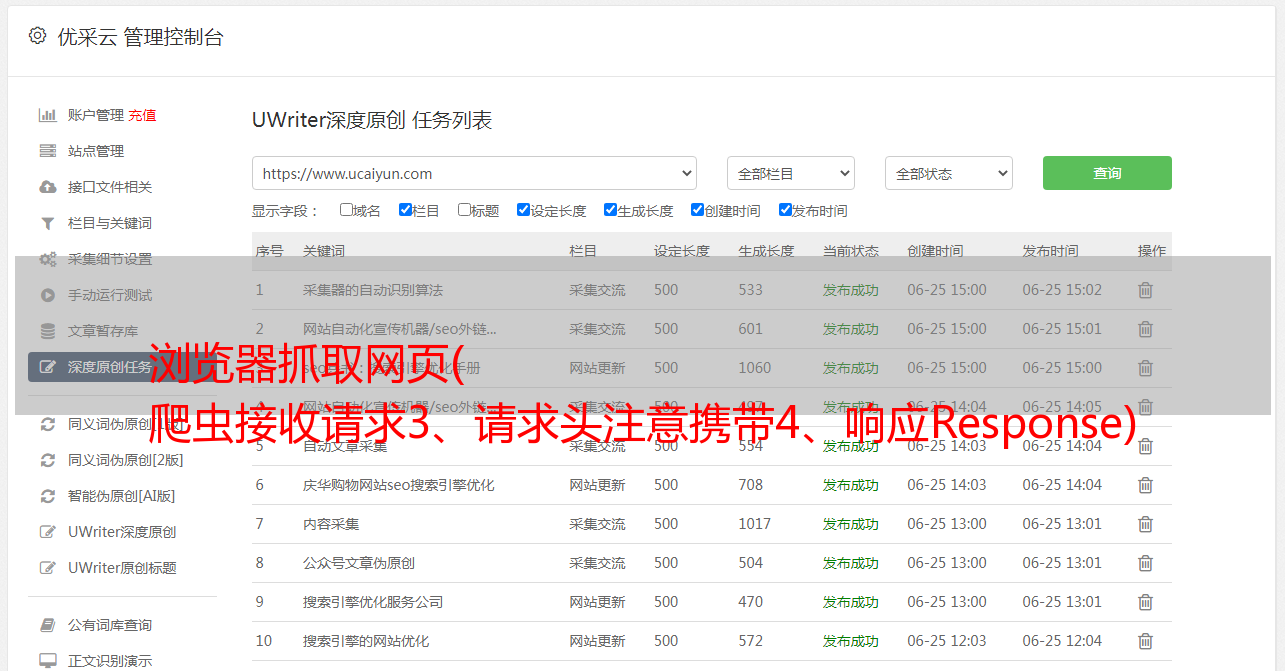Click trash icon for row published 06-25 14:05
Viewport: 1285px width, 671px height.
pos(1145,407)
